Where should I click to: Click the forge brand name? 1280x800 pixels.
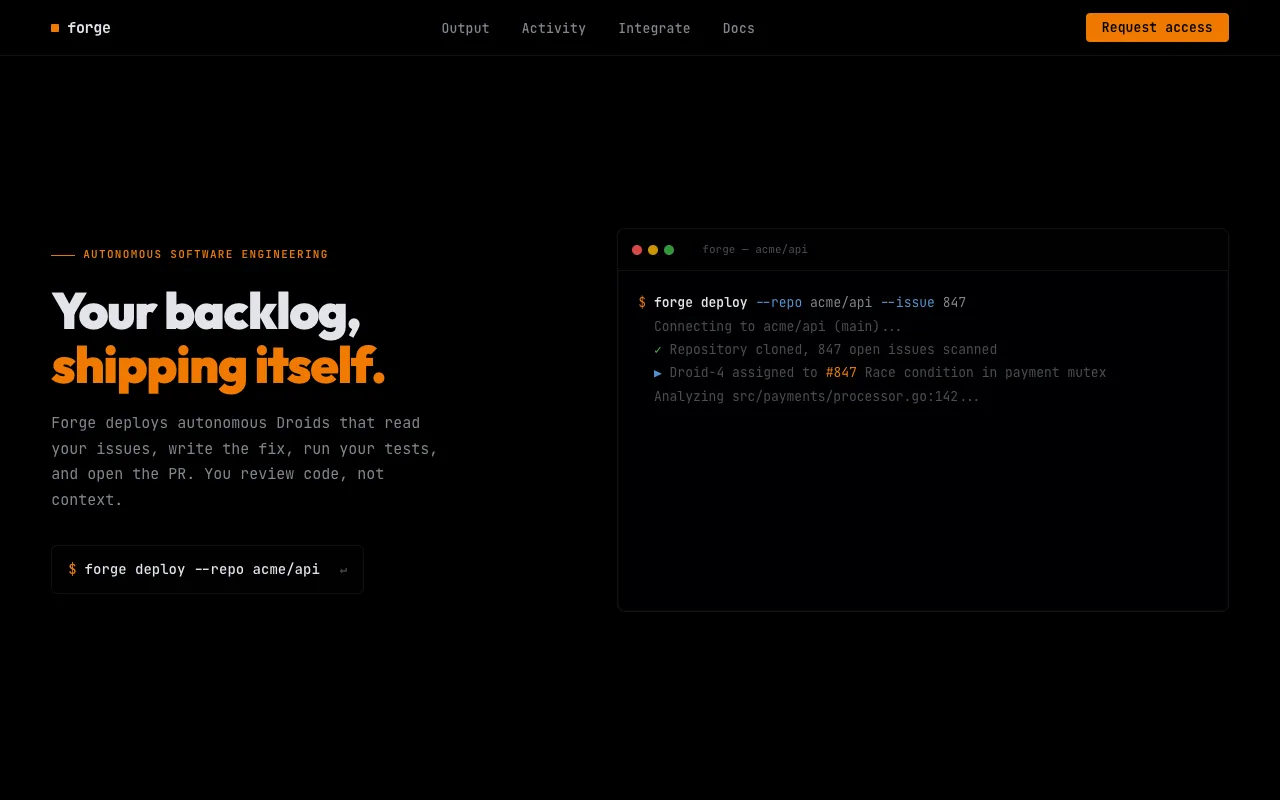89,28
